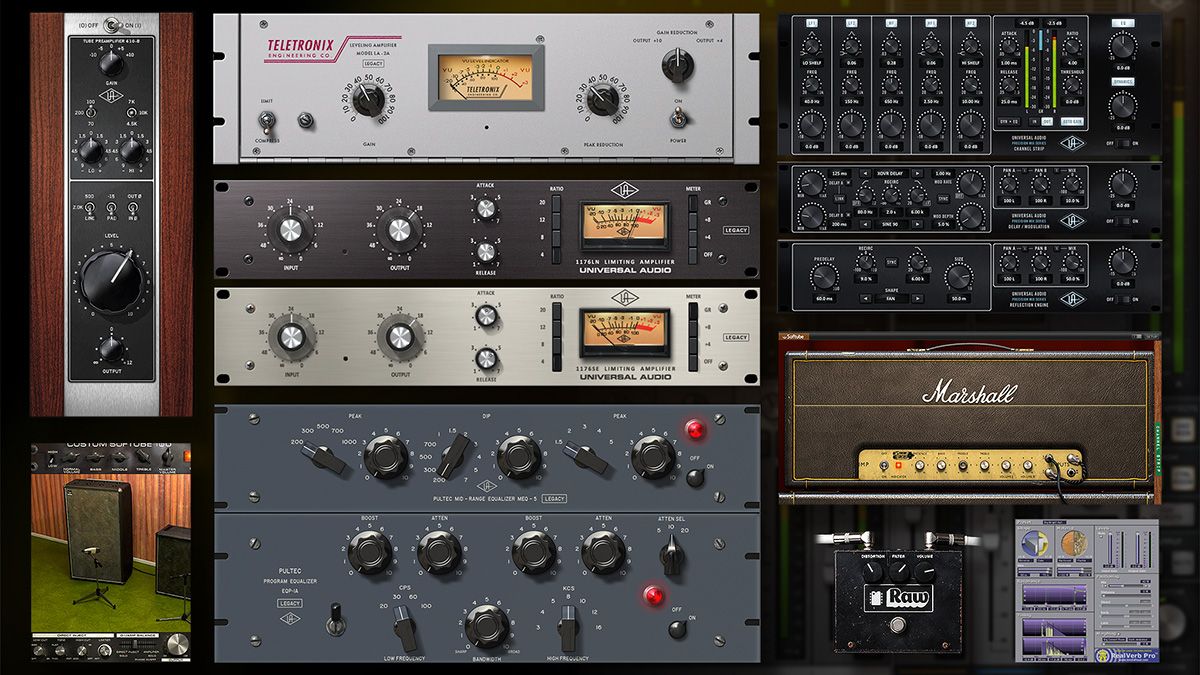Screen dimensions: 1200x675
Task: Click the LEGACY badge on the 1176LN
Action: pyautogui.click(x=736, y=230)
